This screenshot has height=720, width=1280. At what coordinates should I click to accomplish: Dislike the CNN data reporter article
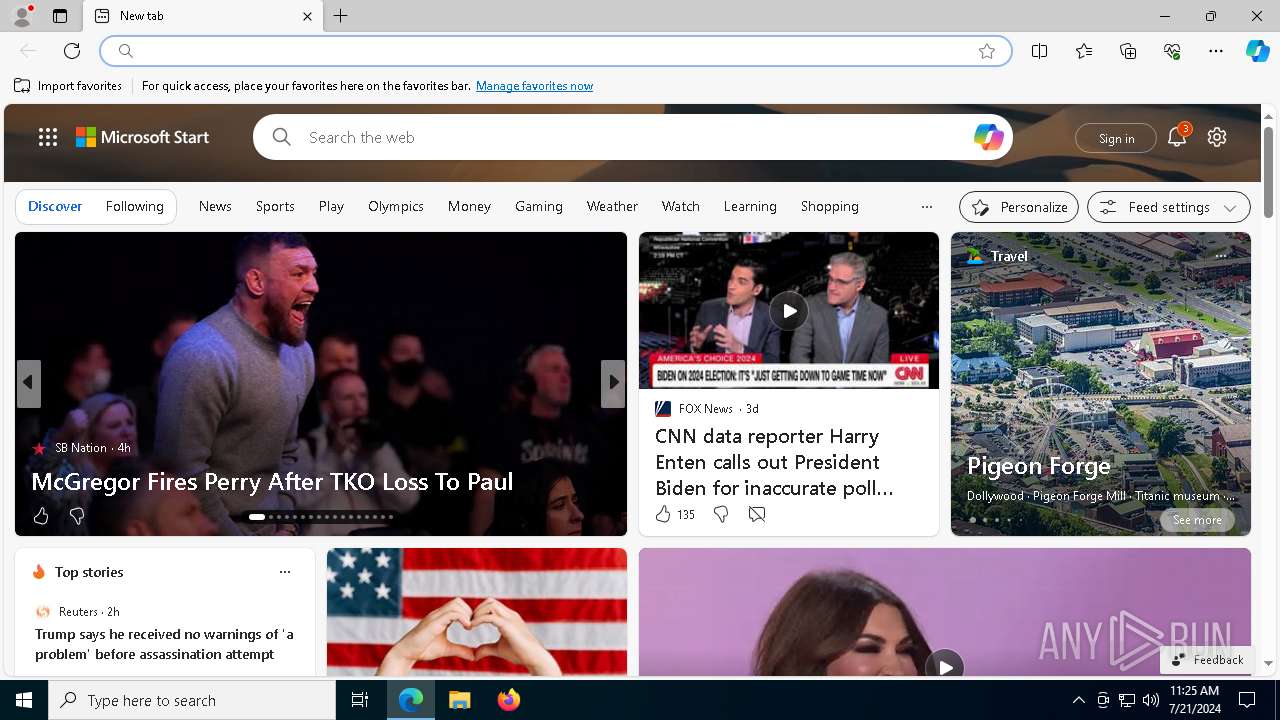pyautogui.click(x=720, y=514)
